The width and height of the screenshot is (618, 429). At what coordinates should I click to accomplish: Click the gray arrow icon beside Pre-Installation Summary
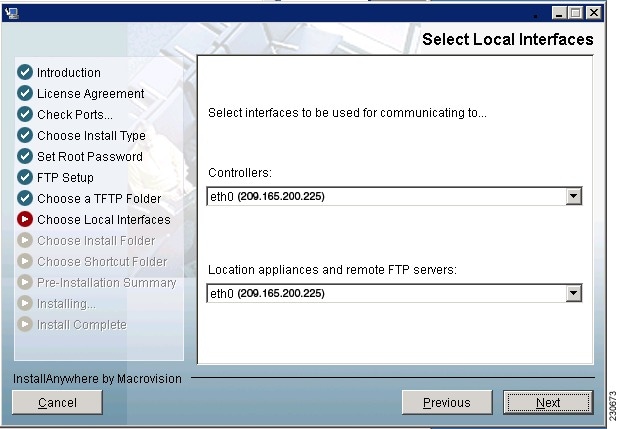(25, 282)
